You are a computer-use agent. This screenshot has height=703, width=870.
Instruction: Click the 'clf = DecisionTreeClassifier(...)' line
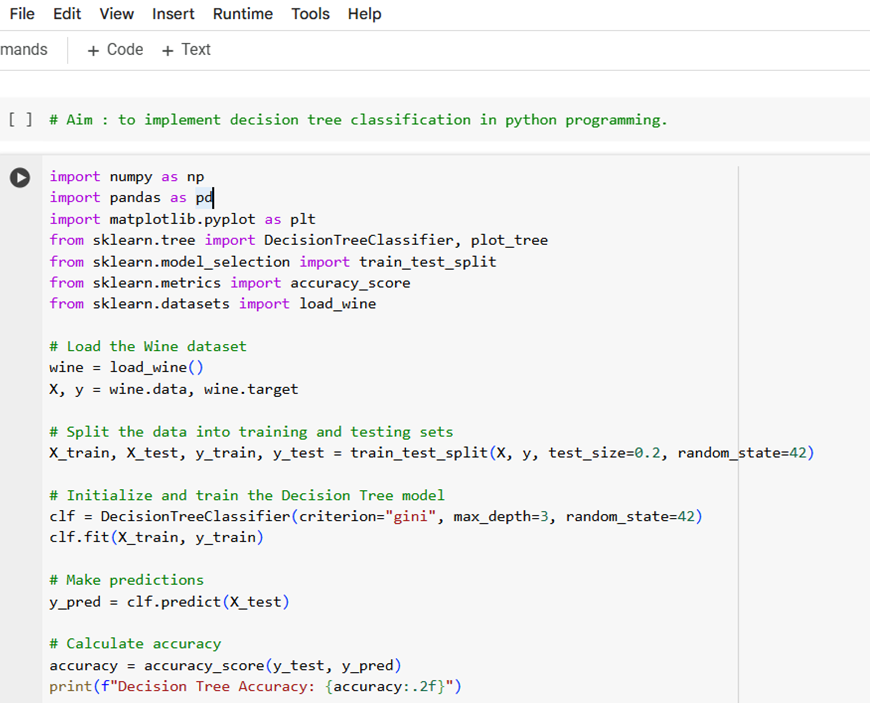click(376, 516)
